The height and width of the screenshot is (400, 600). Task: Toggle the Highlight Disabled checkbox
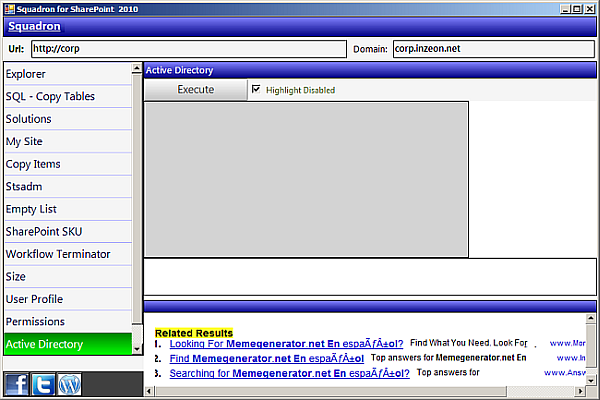(256, 90)
